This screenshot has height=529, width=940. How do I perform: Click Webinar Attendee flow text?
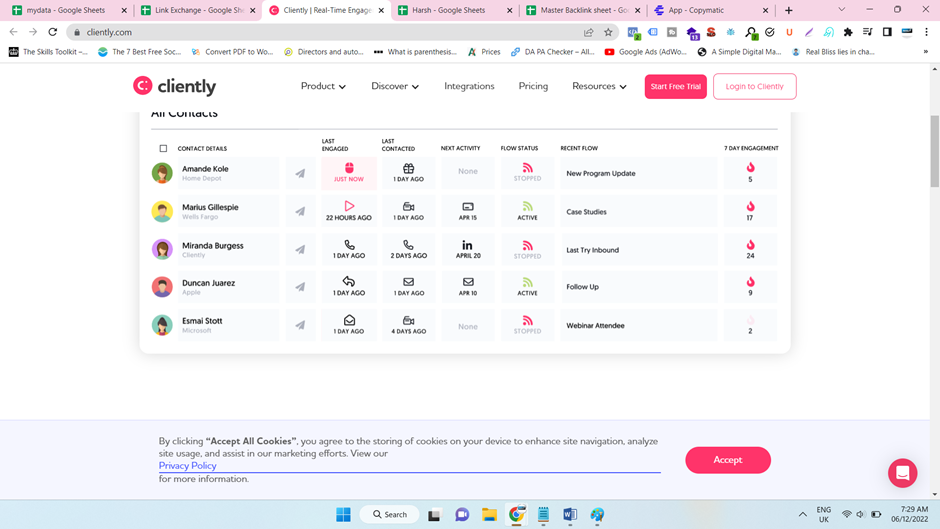click(595, 326)
